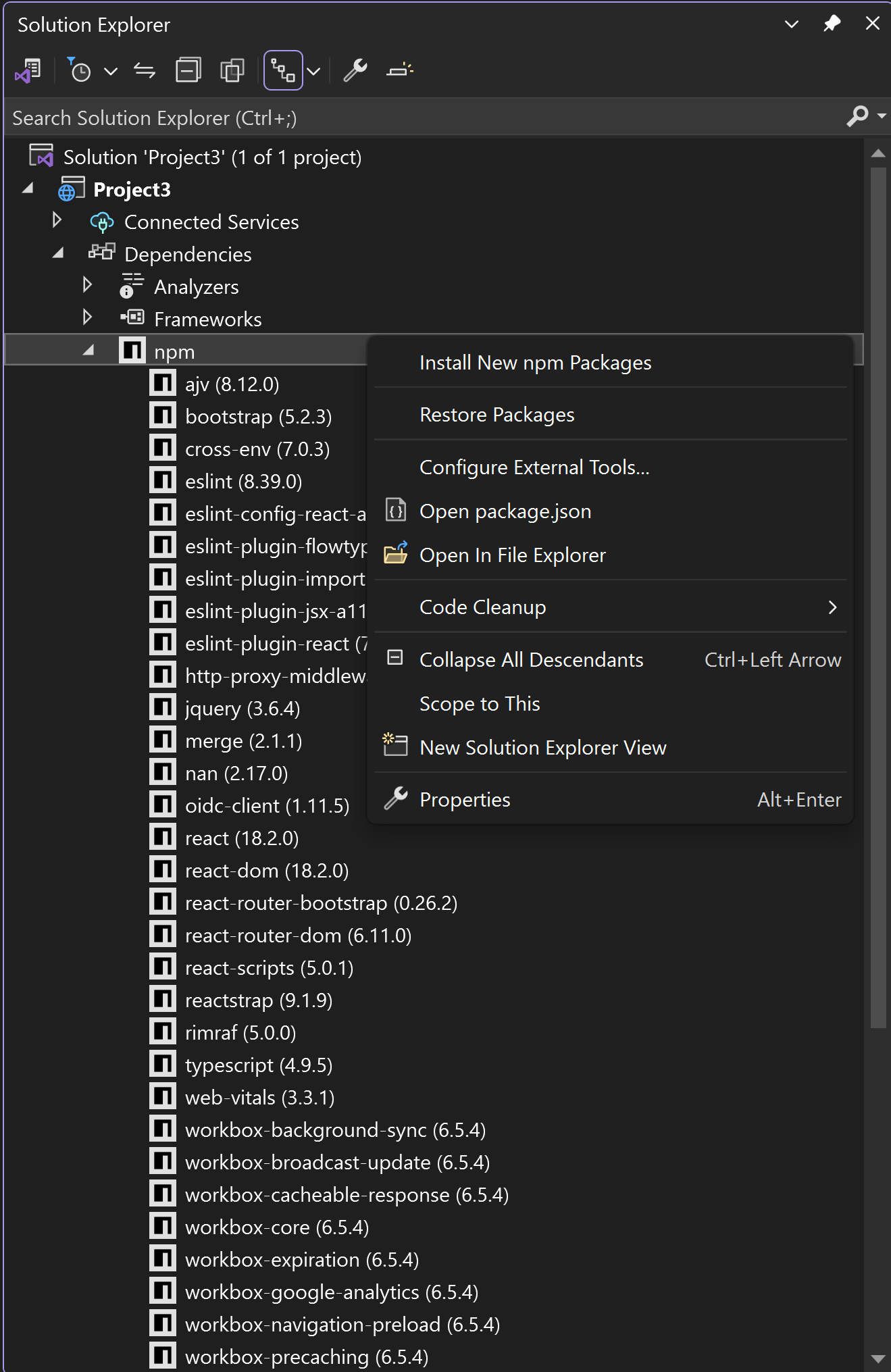891x1372 pixels.
Task: Click Pending Changes Filter clock icon
Action: [80, 70]
